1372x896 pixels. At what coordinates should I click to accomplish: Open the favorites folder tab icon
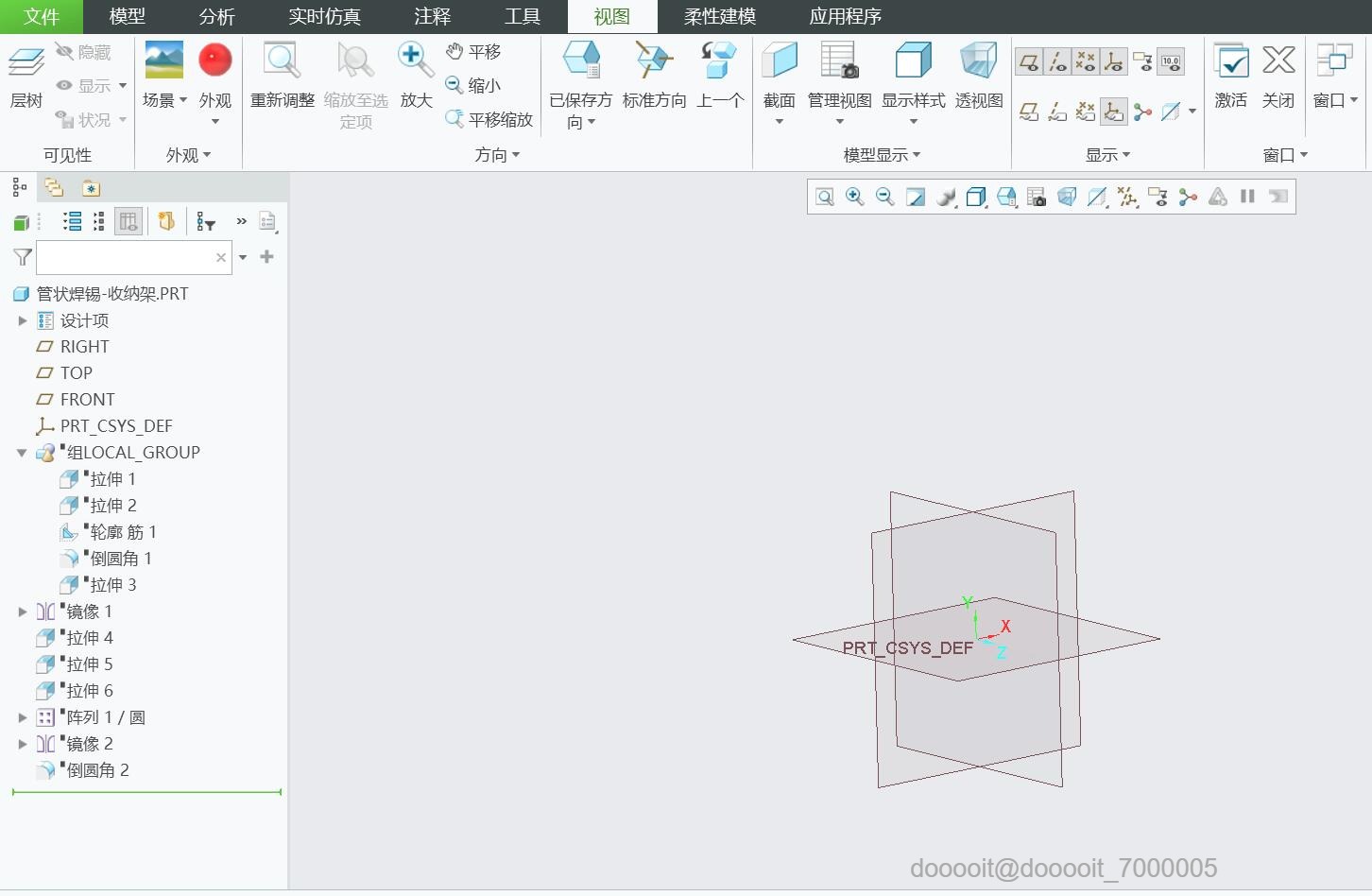(91, 188)
